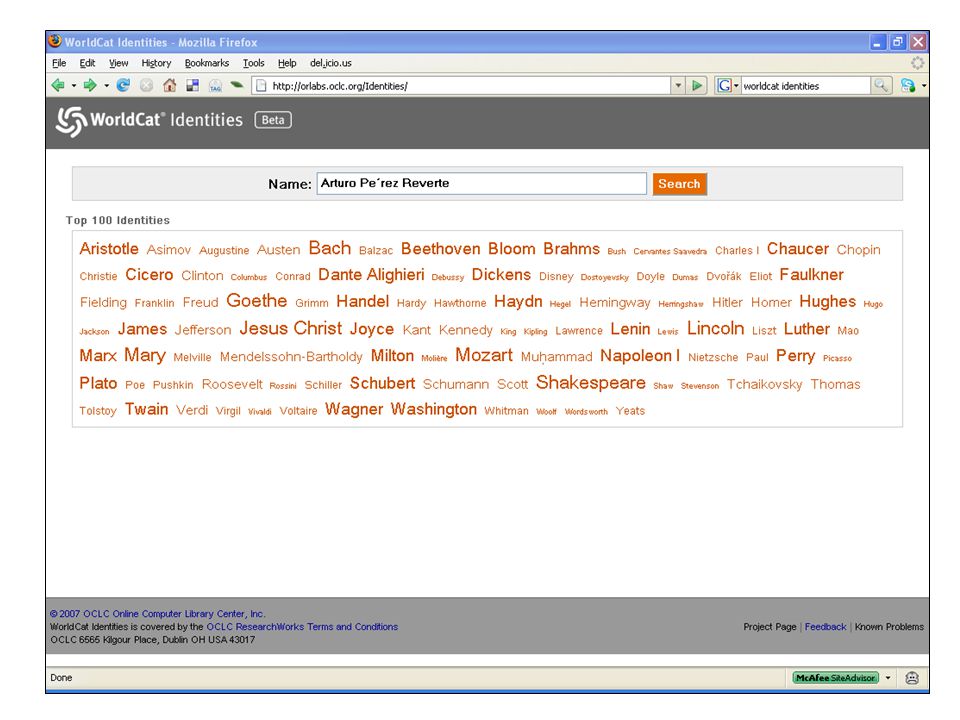Open the Skype toolbar dropdown arrow
The width and height of the screenshot is (960, 720).
tap(923, 86)
